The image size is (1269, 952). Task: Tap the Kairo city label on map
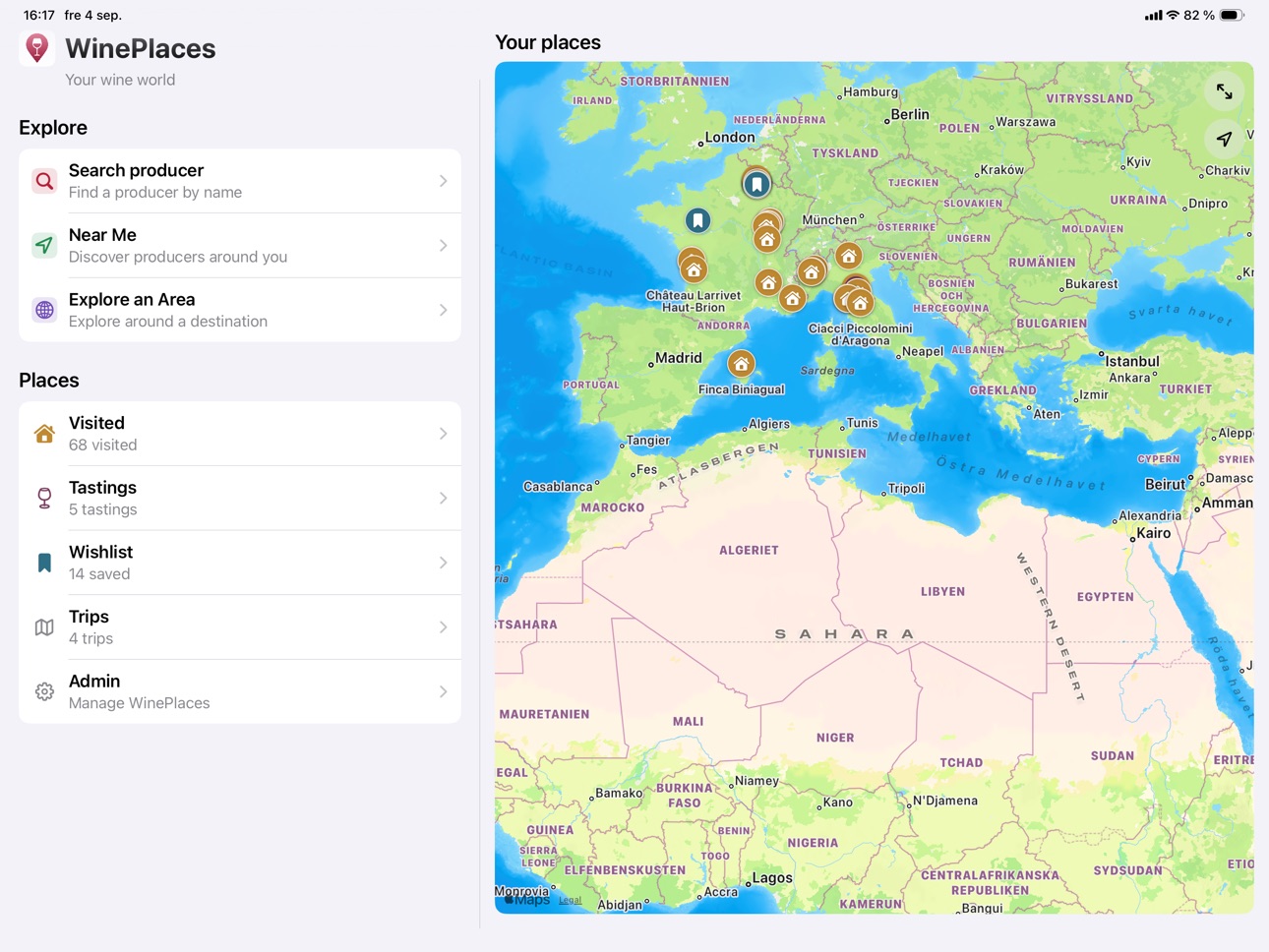click(1154, 533)
